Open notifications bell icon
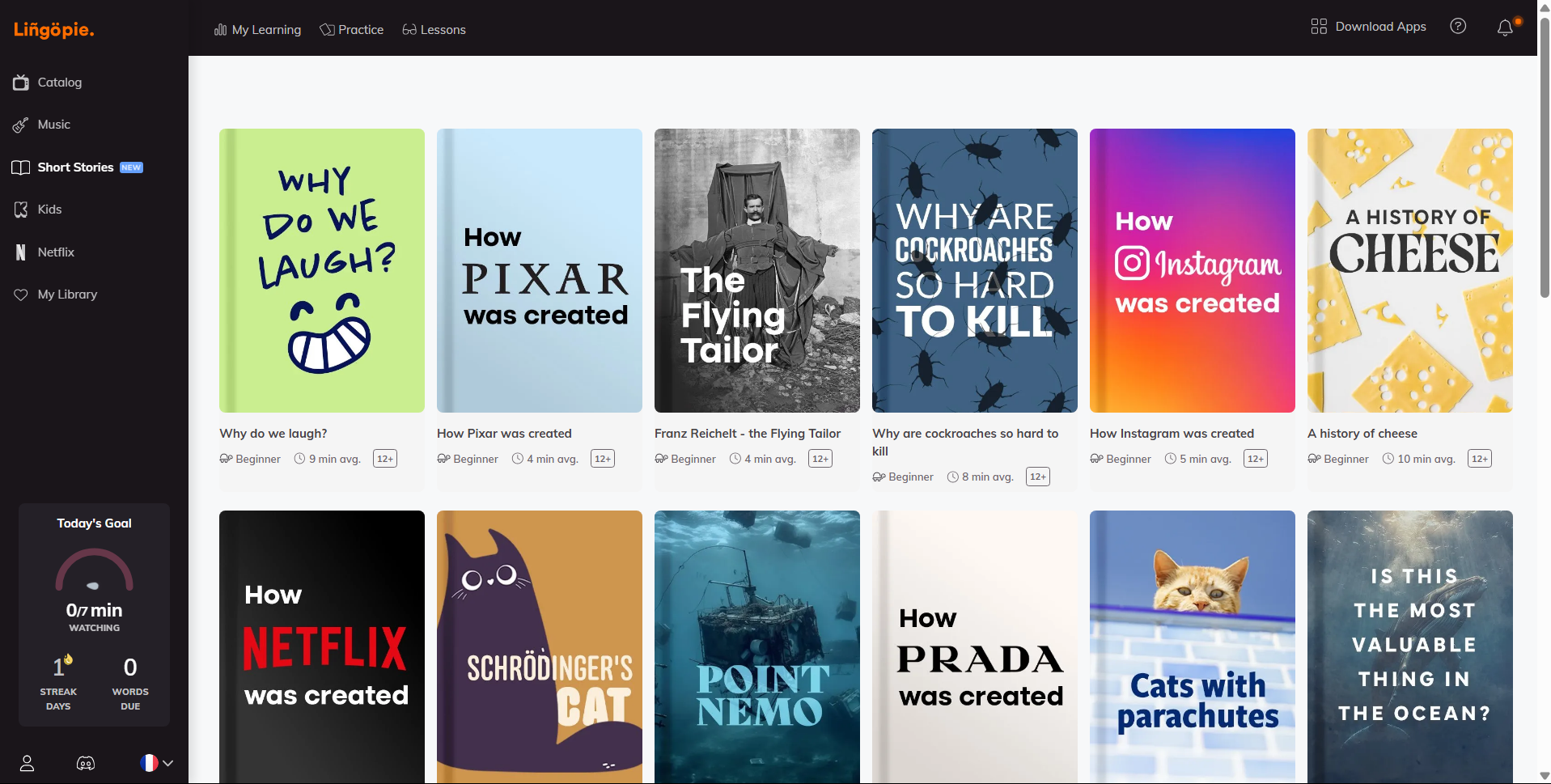 click(x=1505, y=28)
